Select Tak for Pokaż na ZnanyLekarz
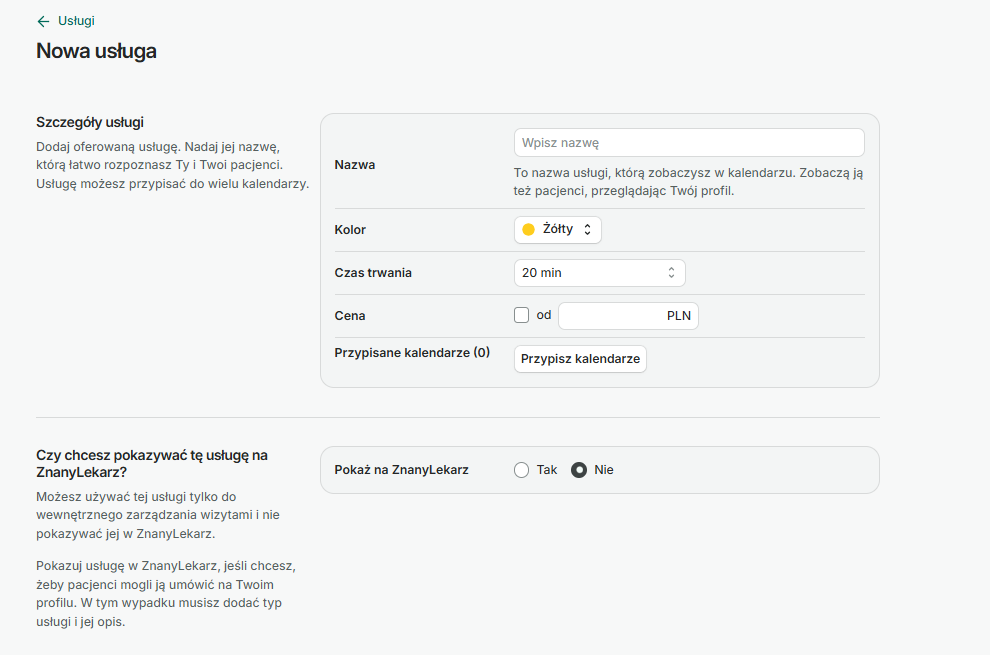Screen dimensions: 990x655 pos(521,469)
